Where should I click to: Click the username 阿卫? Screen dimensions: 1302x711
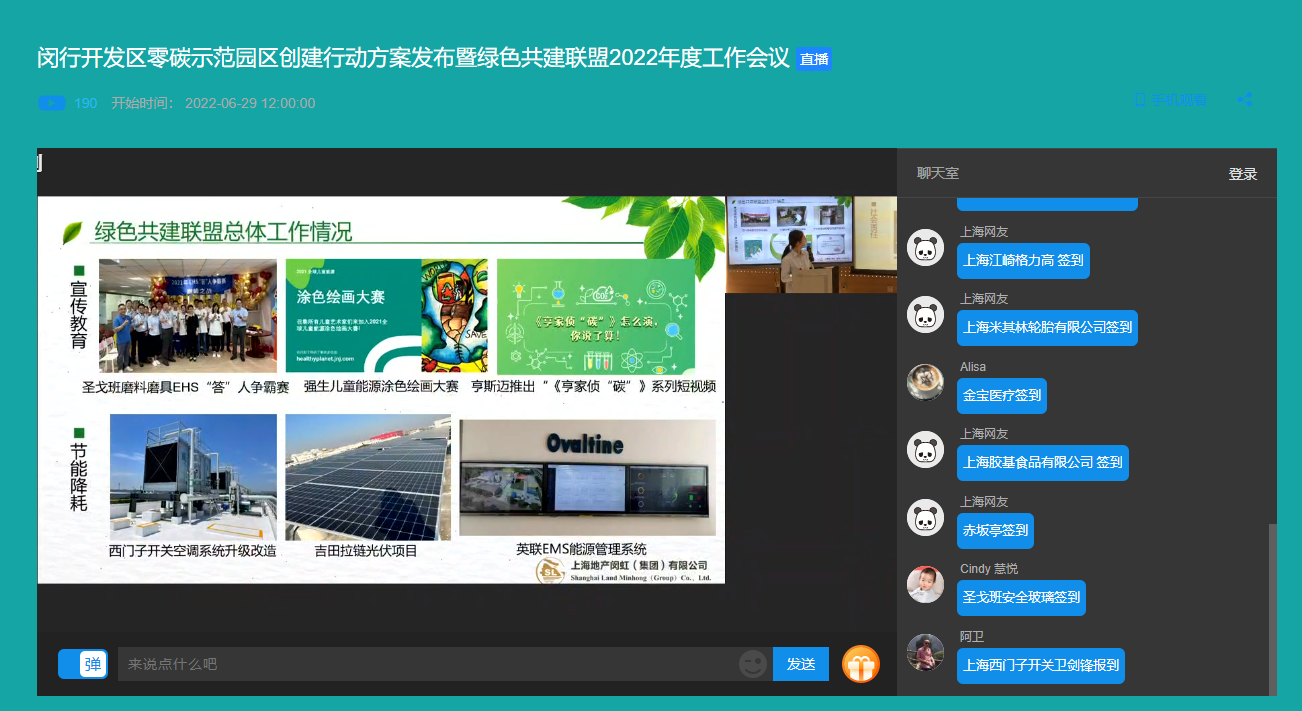972,637
